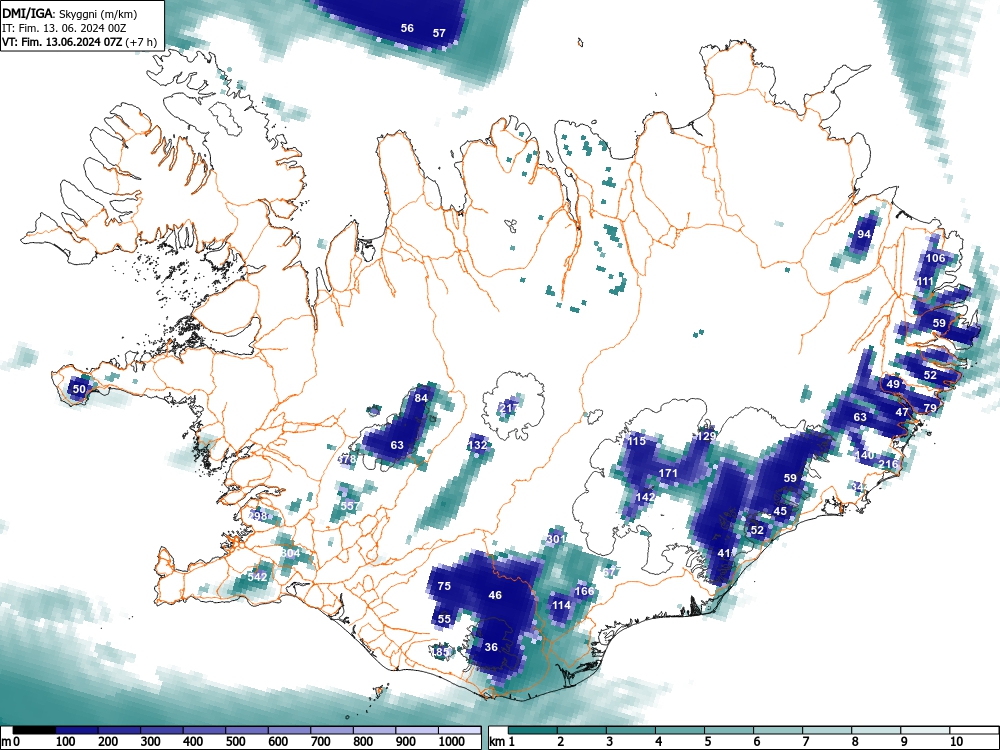The width and height of the screenshot is (1000, 750).
Task: Click the visibility value 67
Action: (610, 572)
